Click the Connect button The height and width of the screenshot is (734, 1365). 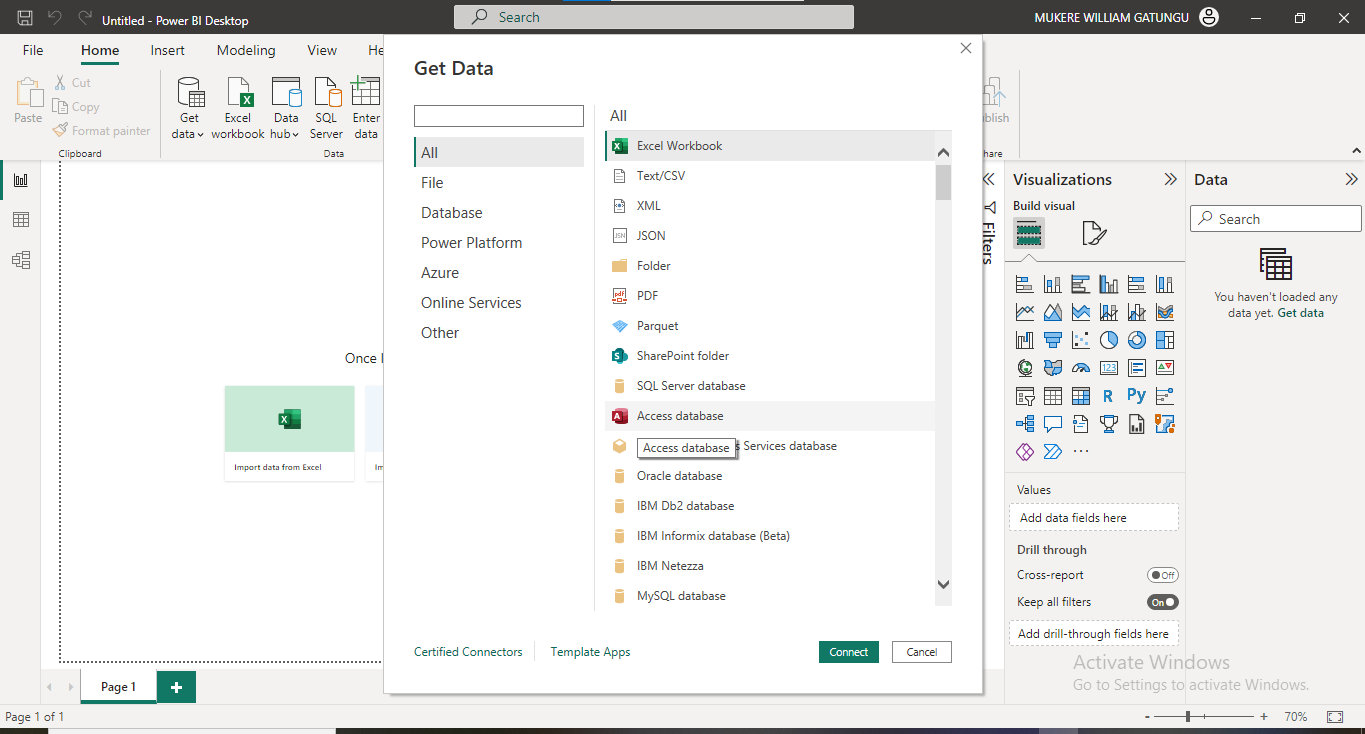849,652
